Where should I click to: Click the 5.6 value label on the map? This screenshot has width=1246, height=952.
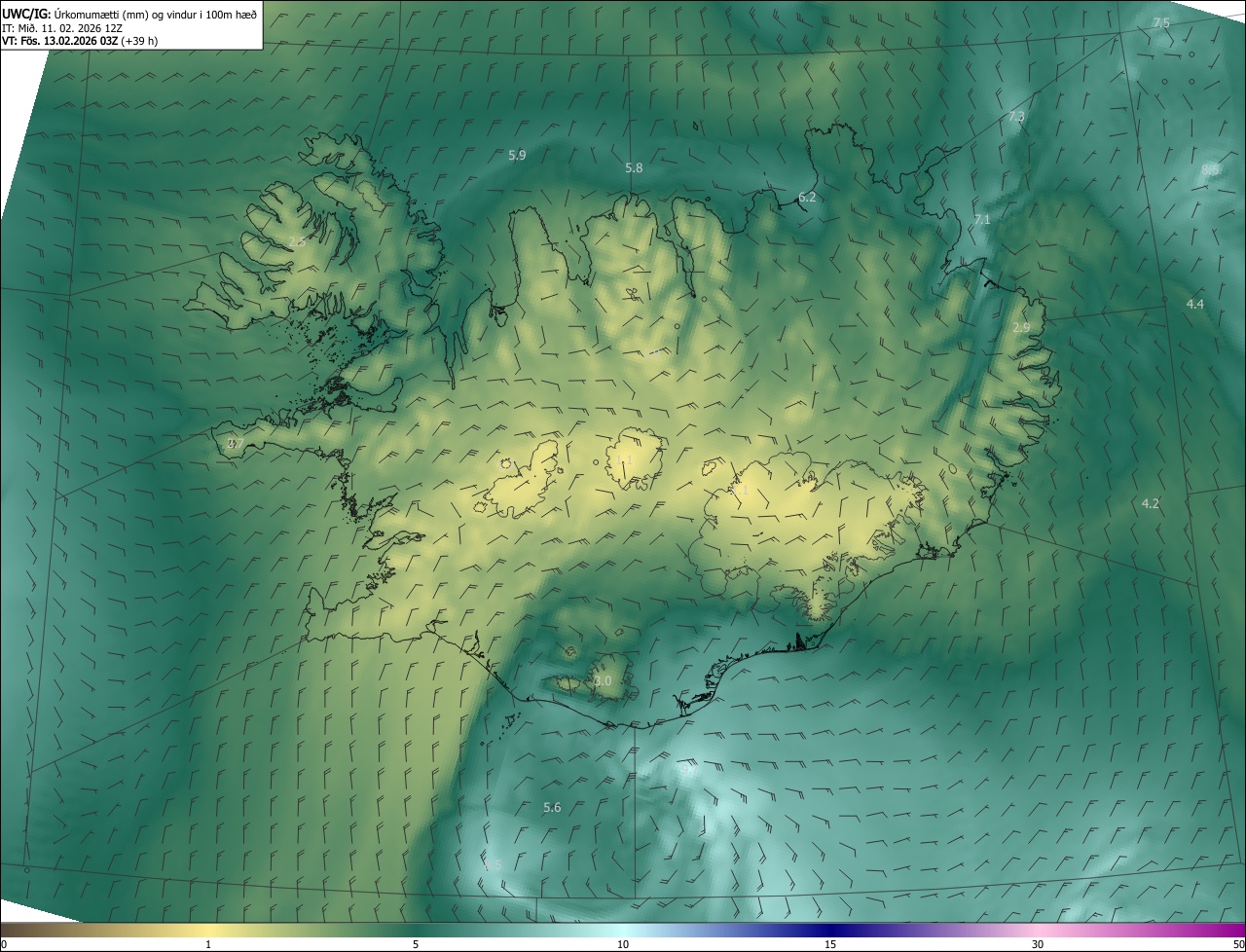pos(552,807)
